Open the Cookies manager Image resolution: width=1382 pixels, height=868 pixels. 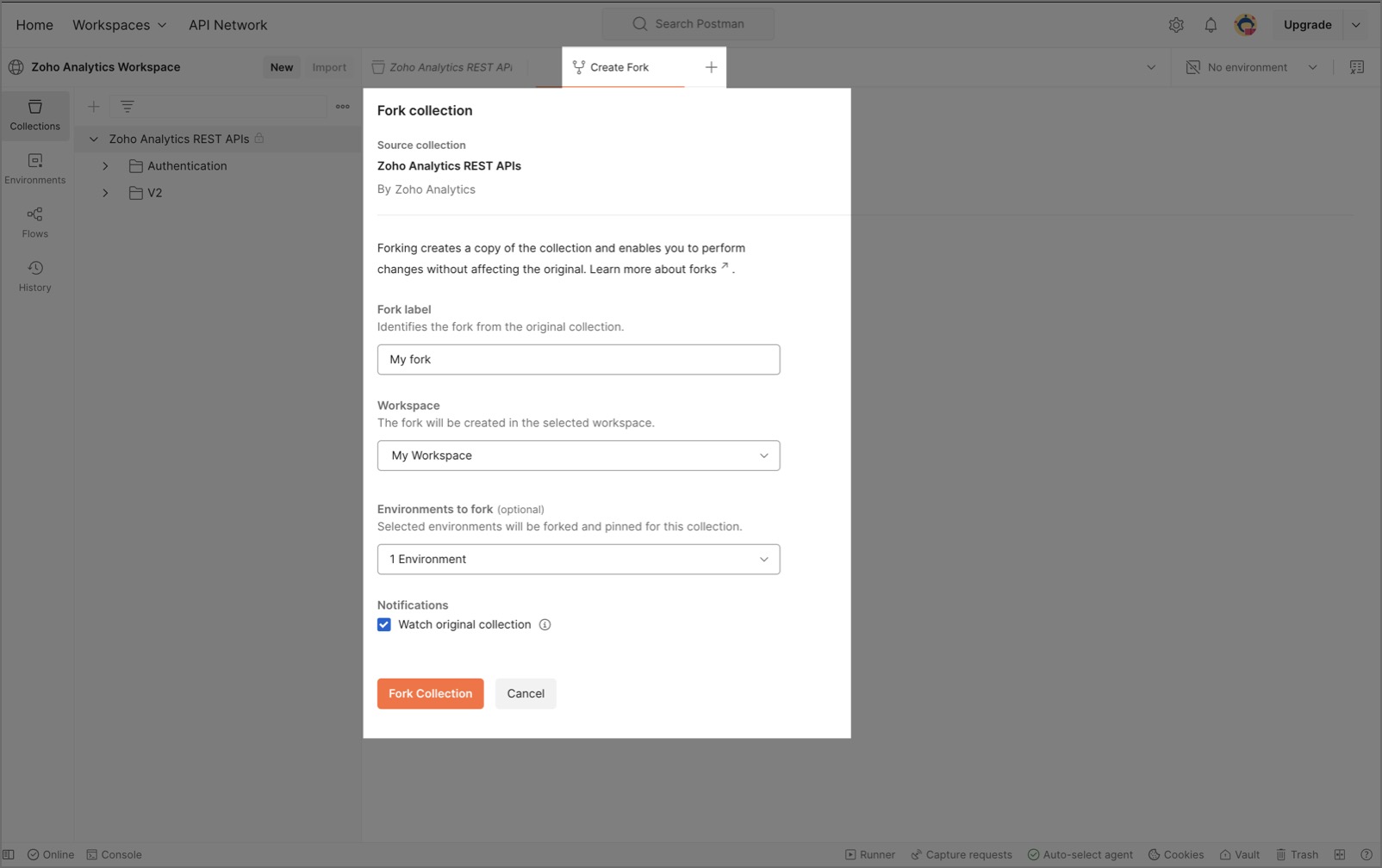pyautogui.click(x=1176, y=855)
